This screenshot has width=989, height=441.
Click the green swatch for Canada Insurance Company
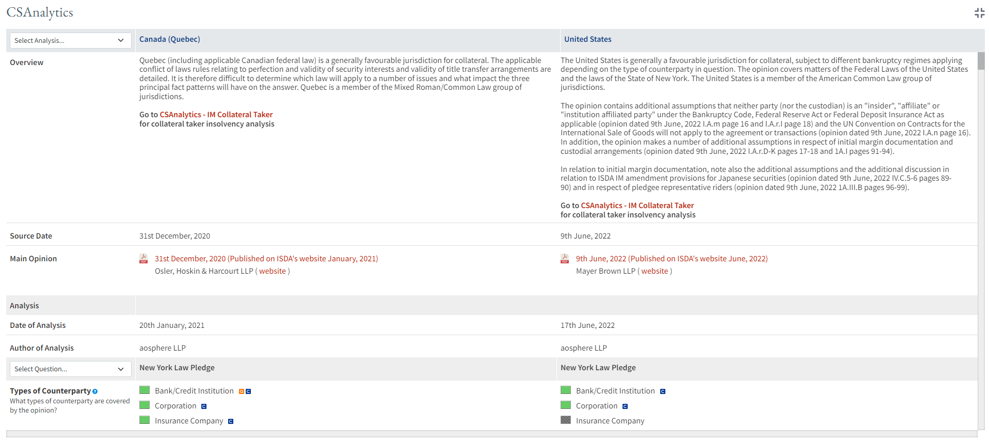tap(145, 421)
